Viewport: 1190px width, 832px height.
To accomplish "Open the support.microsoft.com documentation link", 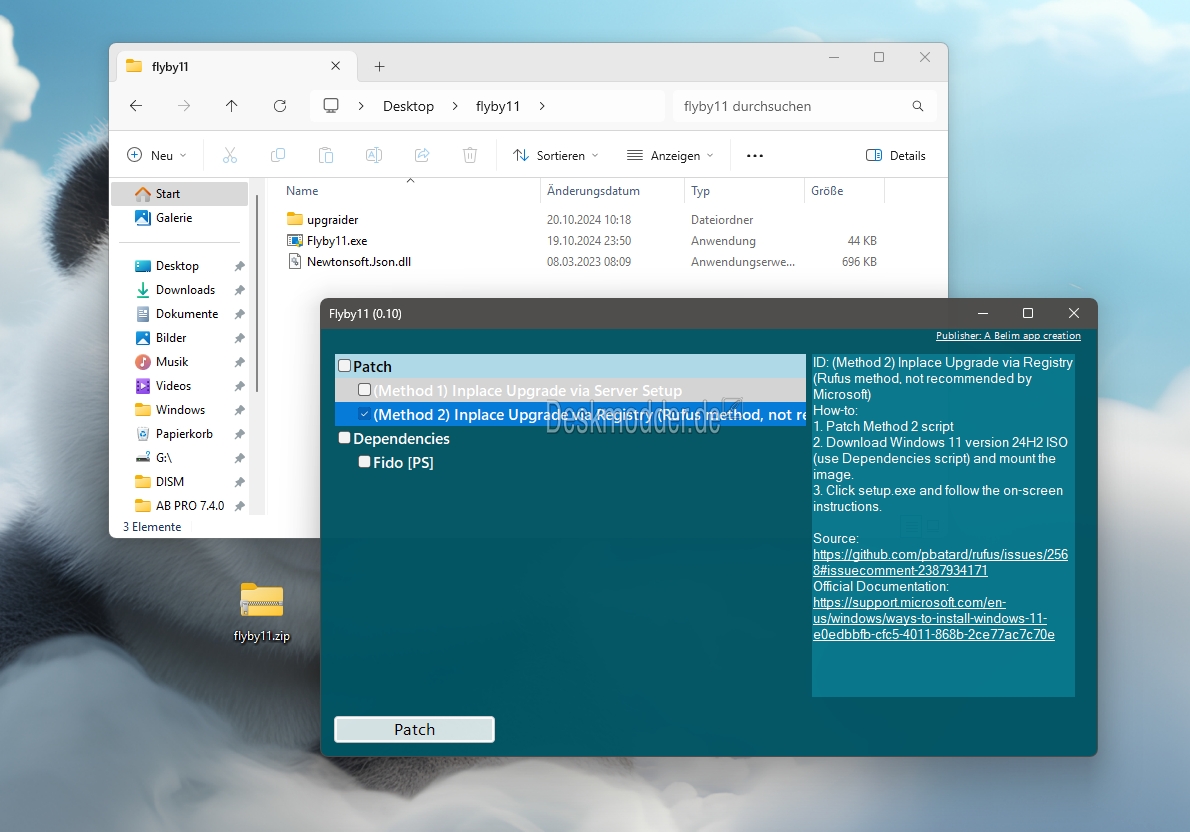I will pyautogui.click(x=933, y=619).
